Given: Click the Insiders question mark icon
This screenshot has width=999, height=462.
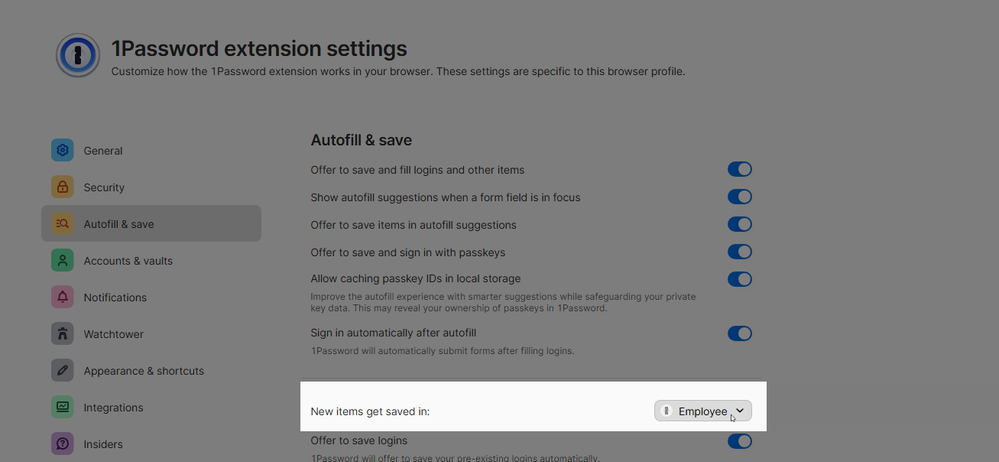Looking at the screenshot, I should 63,444.
